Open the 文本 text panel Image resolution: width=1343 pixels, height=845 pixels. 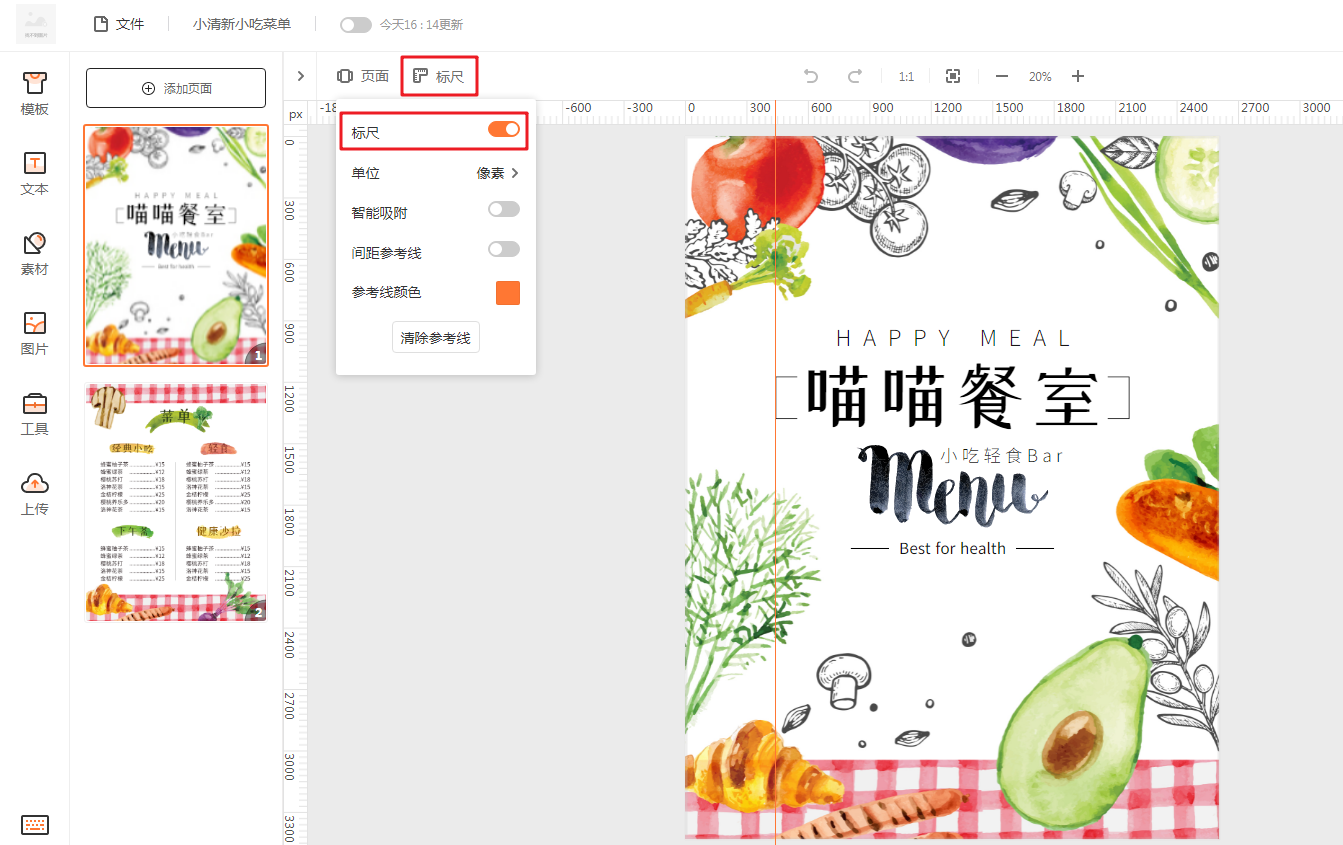point(35,174)
